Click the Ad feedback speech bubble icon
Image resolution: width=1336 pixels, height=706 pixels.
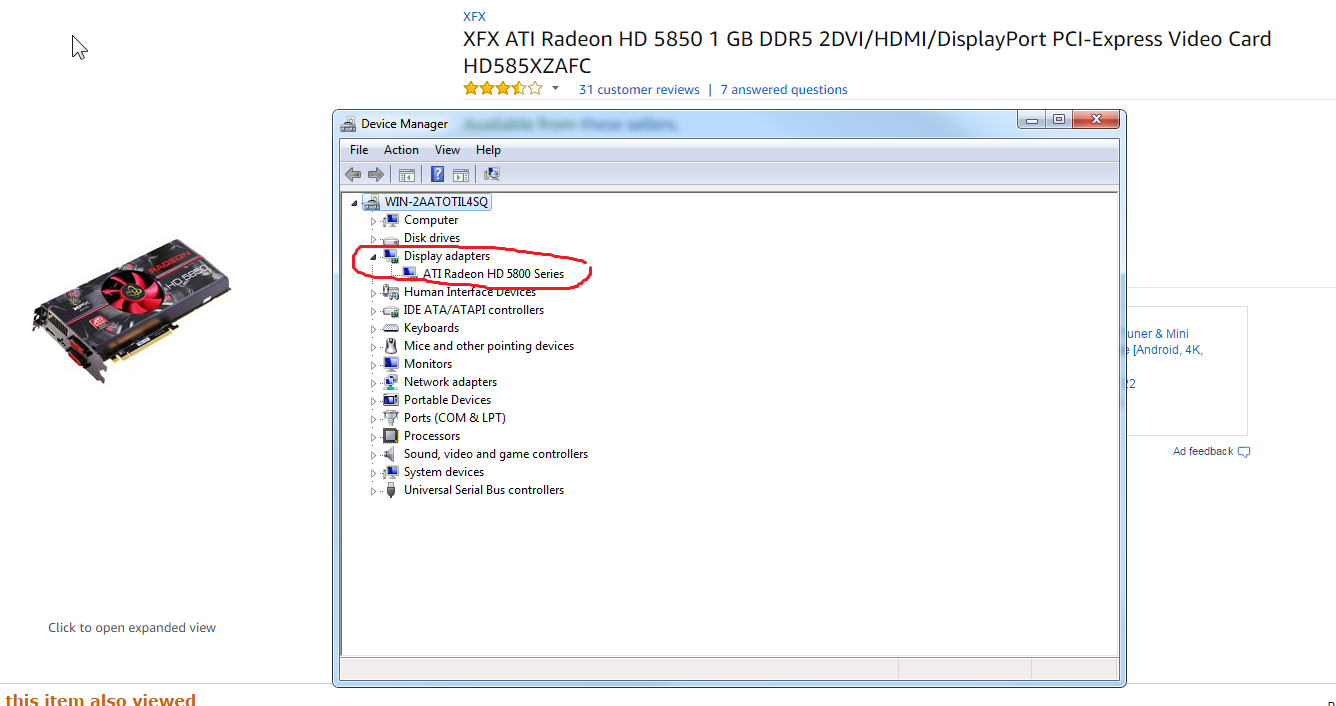pos(1244,452)
